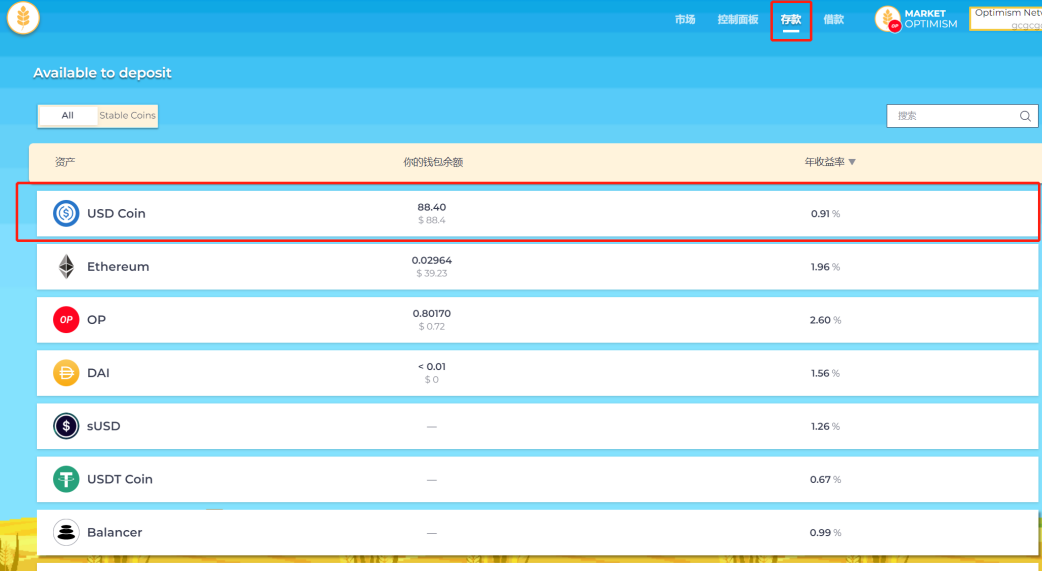
Task: Click the green USDT Coin icon
Action: (66, 479)
